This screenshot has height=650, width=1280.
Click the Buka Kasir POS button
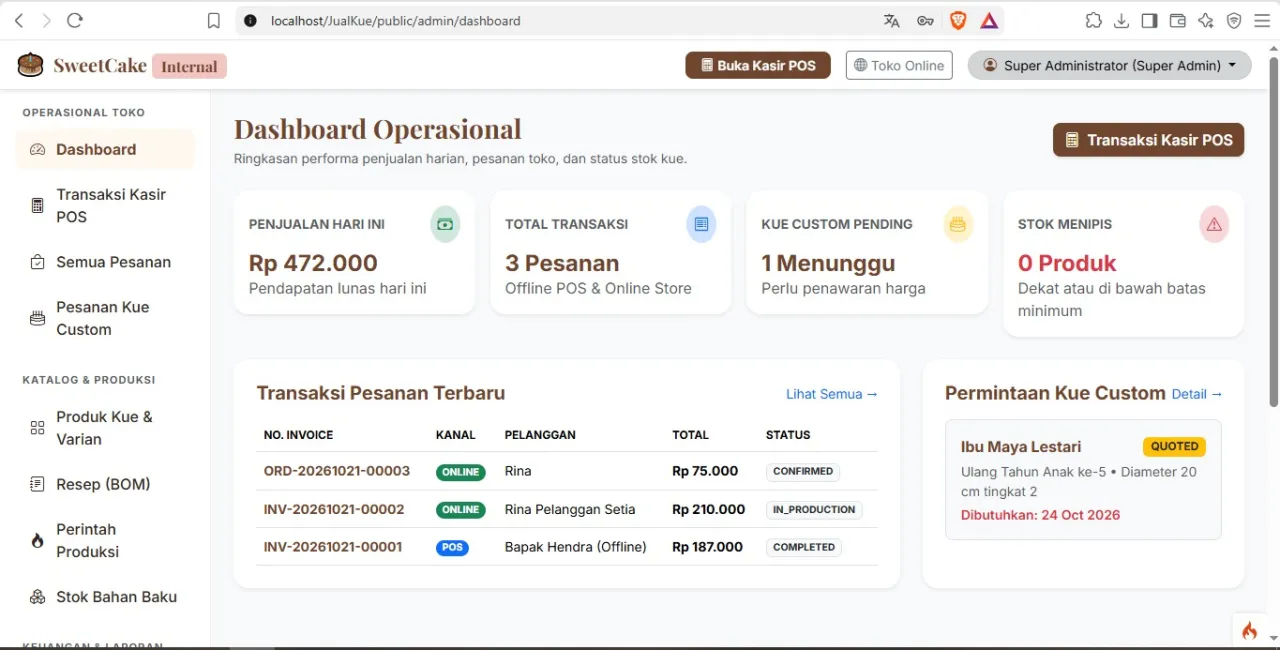click(758, 65)
